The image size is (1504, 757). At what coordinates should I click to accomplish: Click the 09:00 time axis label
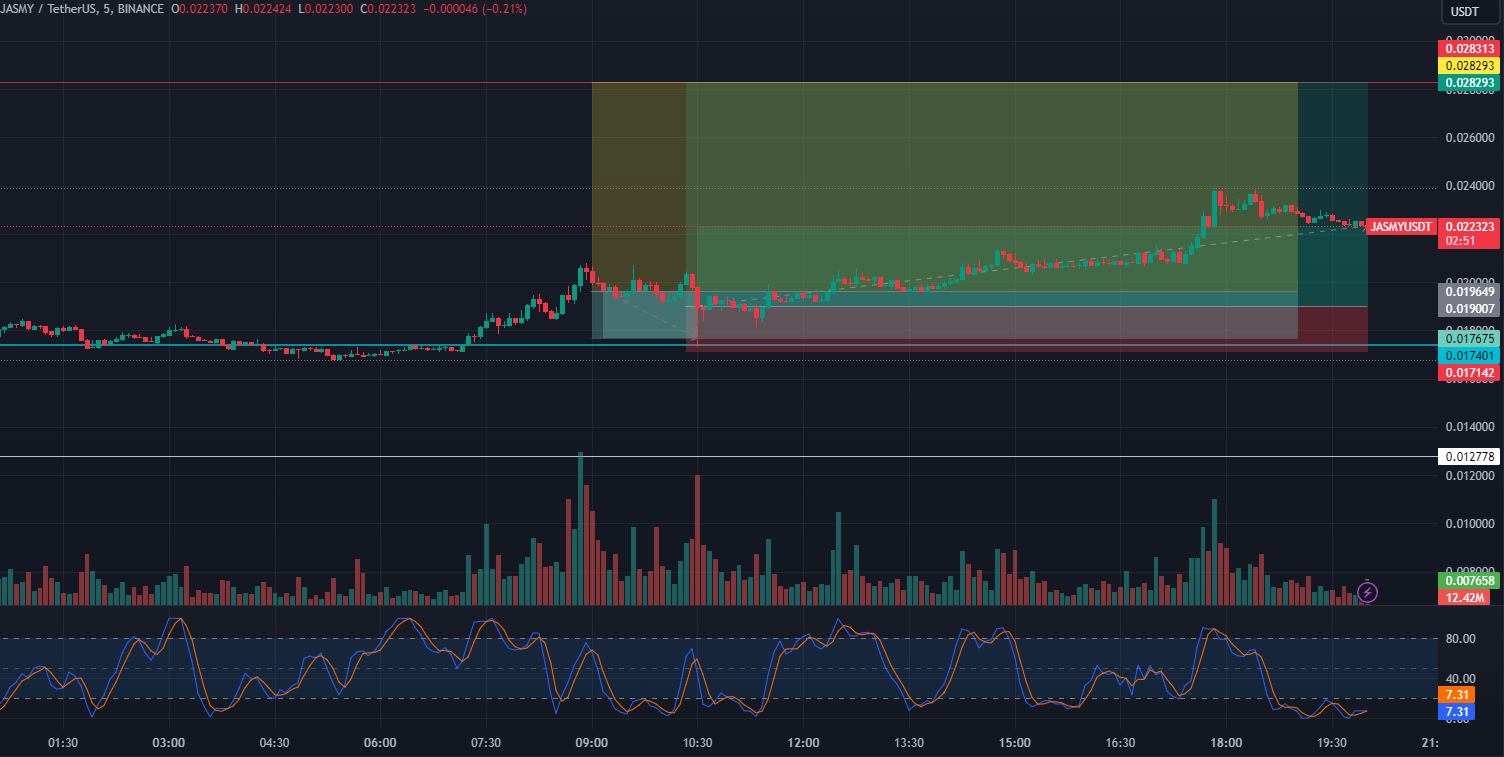coord(592,743)
